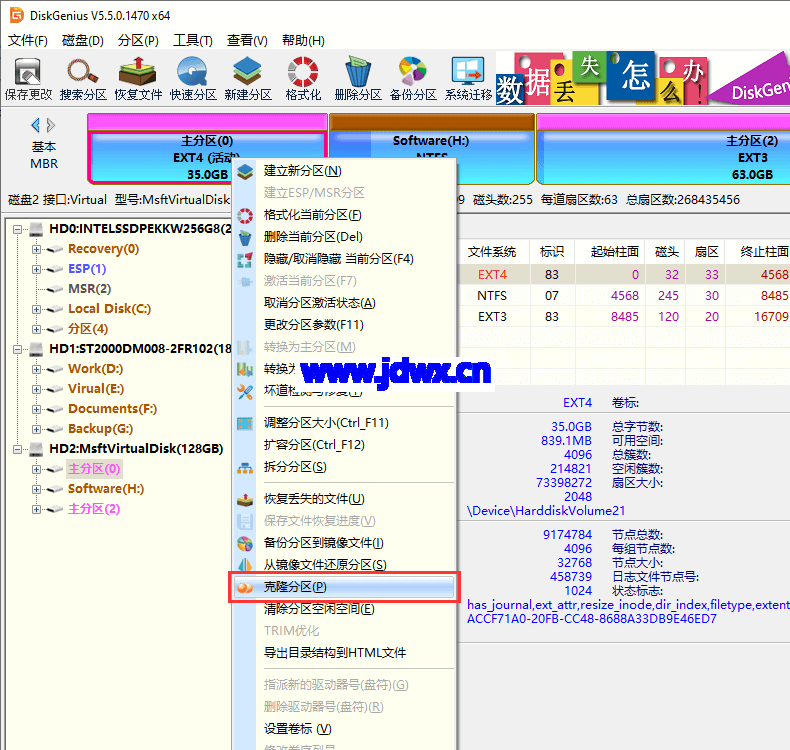Go to next disk with right arrow
The width and height of the screenshot is (790, 750).
tap(50, 125)
